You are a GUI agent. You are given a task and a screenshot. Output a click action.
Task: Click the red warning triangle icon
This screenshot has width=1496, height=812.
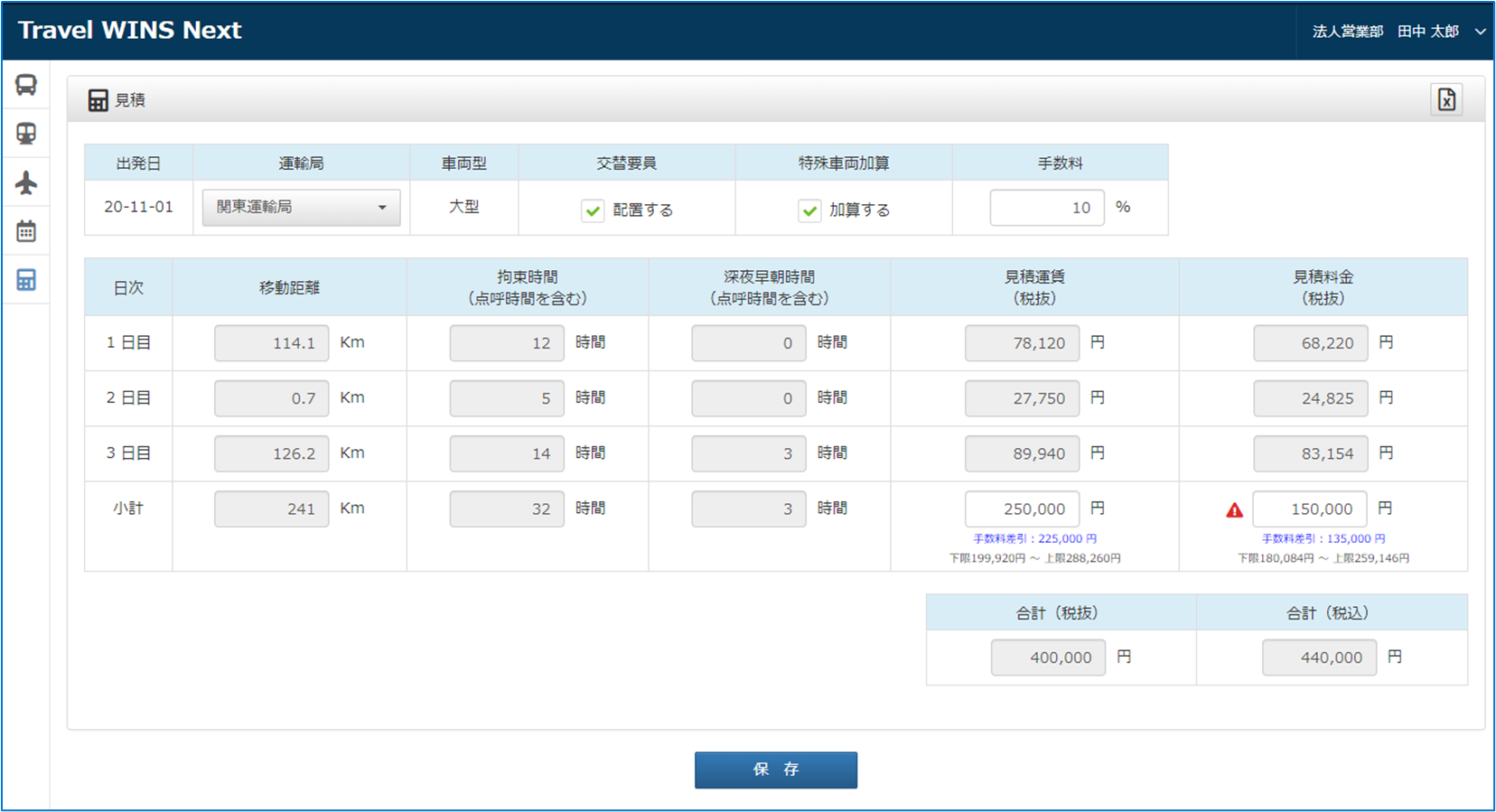coord(1234,510)
